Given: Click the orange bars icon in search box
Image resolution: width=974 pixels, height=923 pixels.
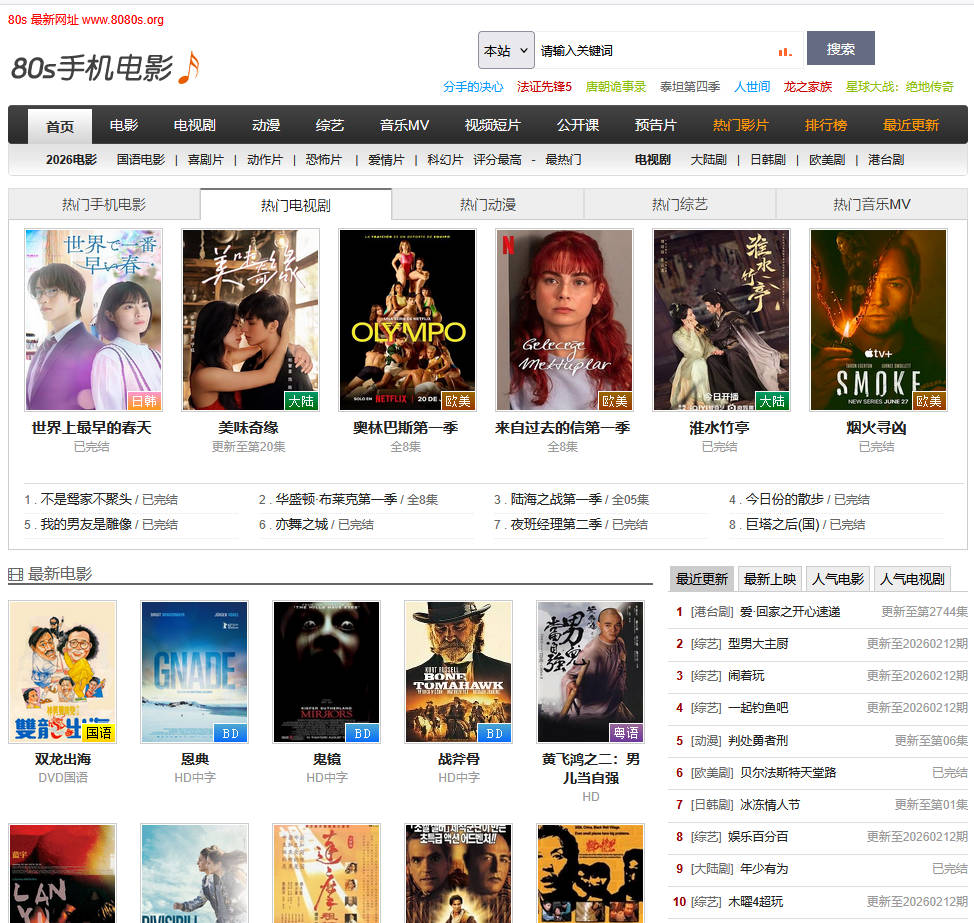Looking at the screenshot, I should pyautogui.click(x=784, y=51).
